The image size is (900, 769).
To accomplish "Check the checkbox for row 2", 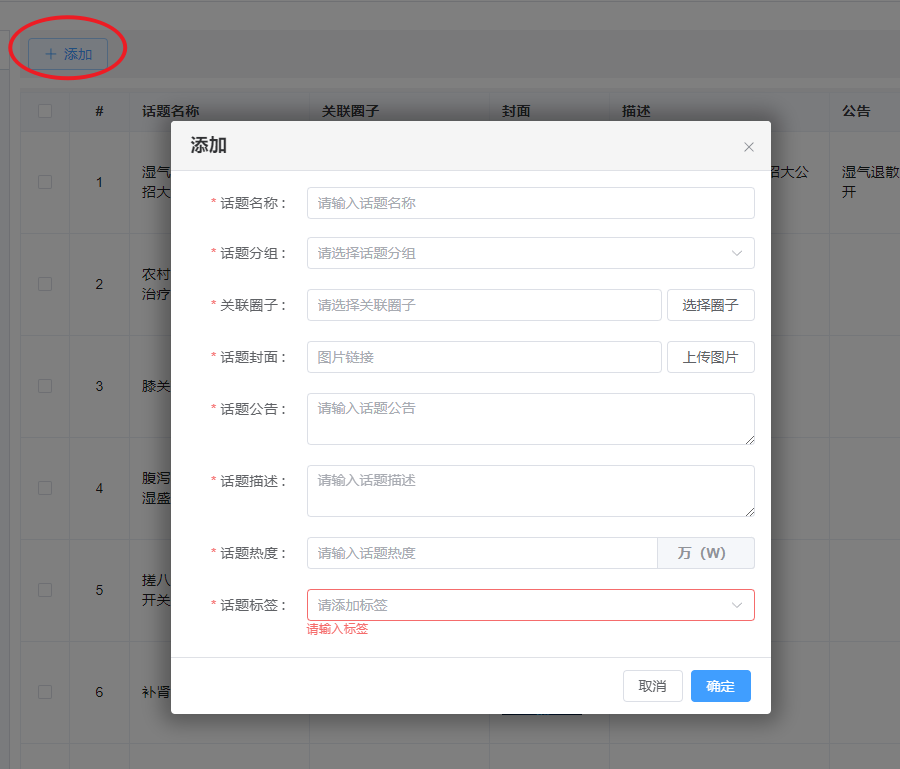I will [45, 284].
